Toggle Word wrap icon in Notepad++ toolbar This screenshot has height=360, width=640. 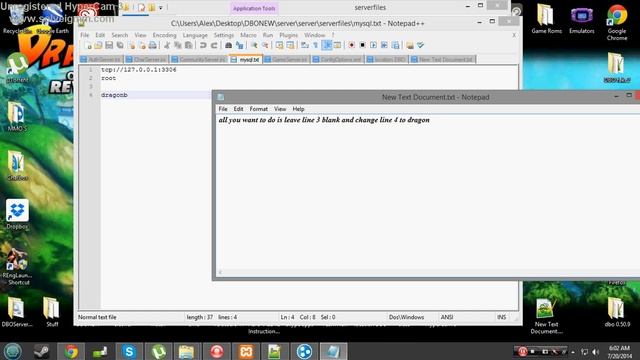pyautogui.click(x=304, y=45)
